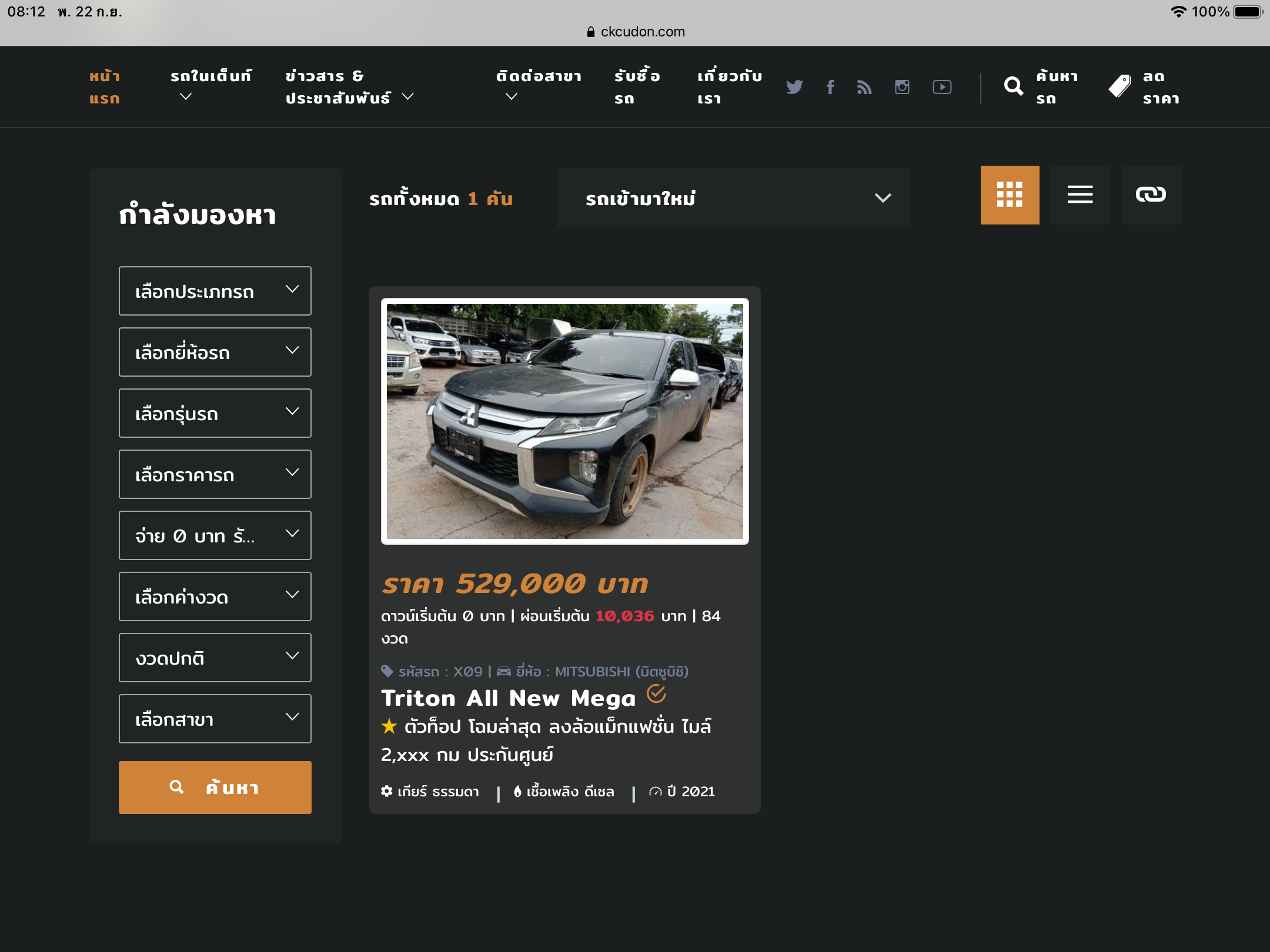The image size is (1270, 952).
Task: Expand the เลือกประเภทรถ car type dropdown
Action: point(215,291)
